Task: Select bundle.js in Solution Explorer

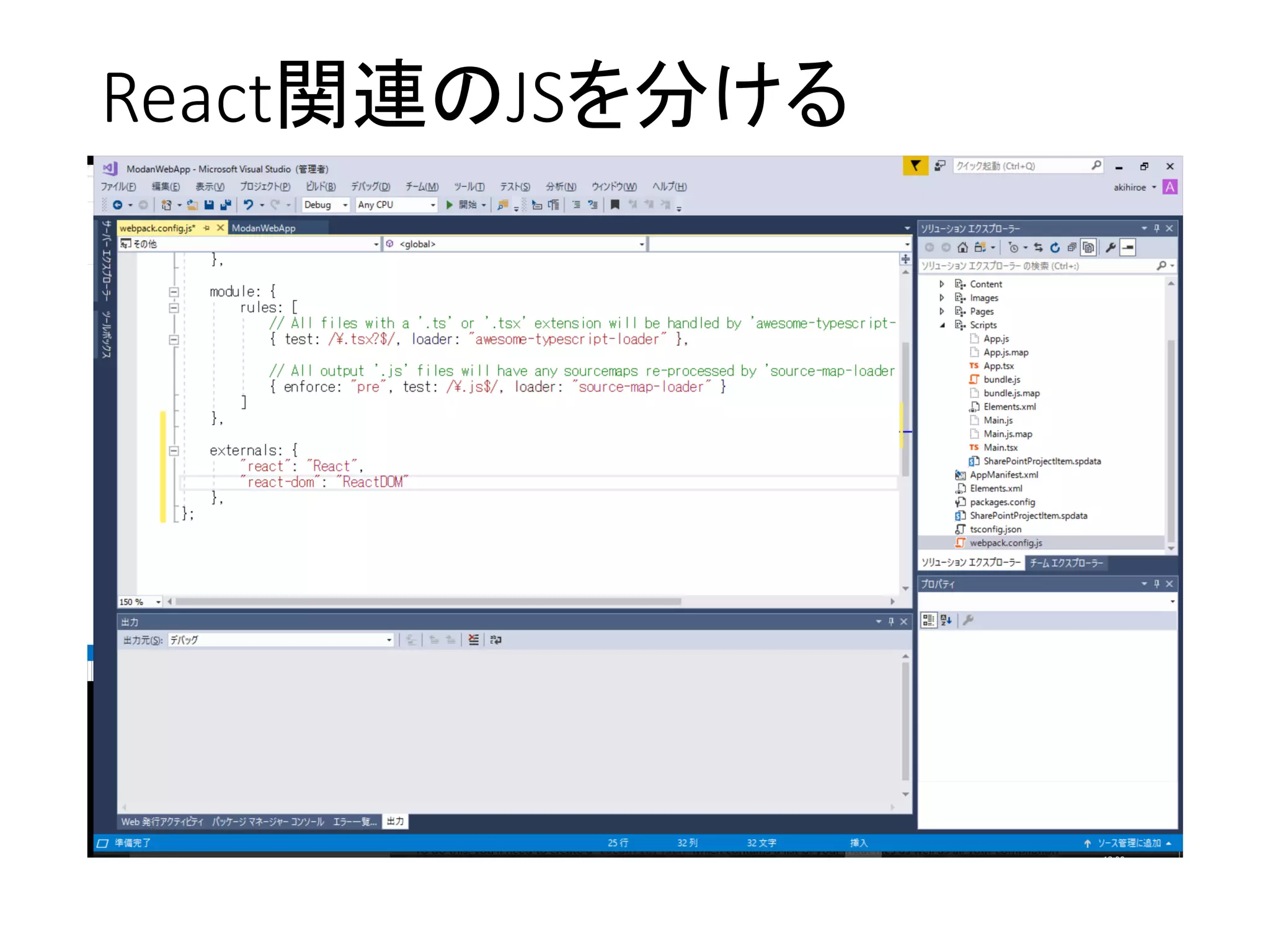Action: pos(1001,379)
